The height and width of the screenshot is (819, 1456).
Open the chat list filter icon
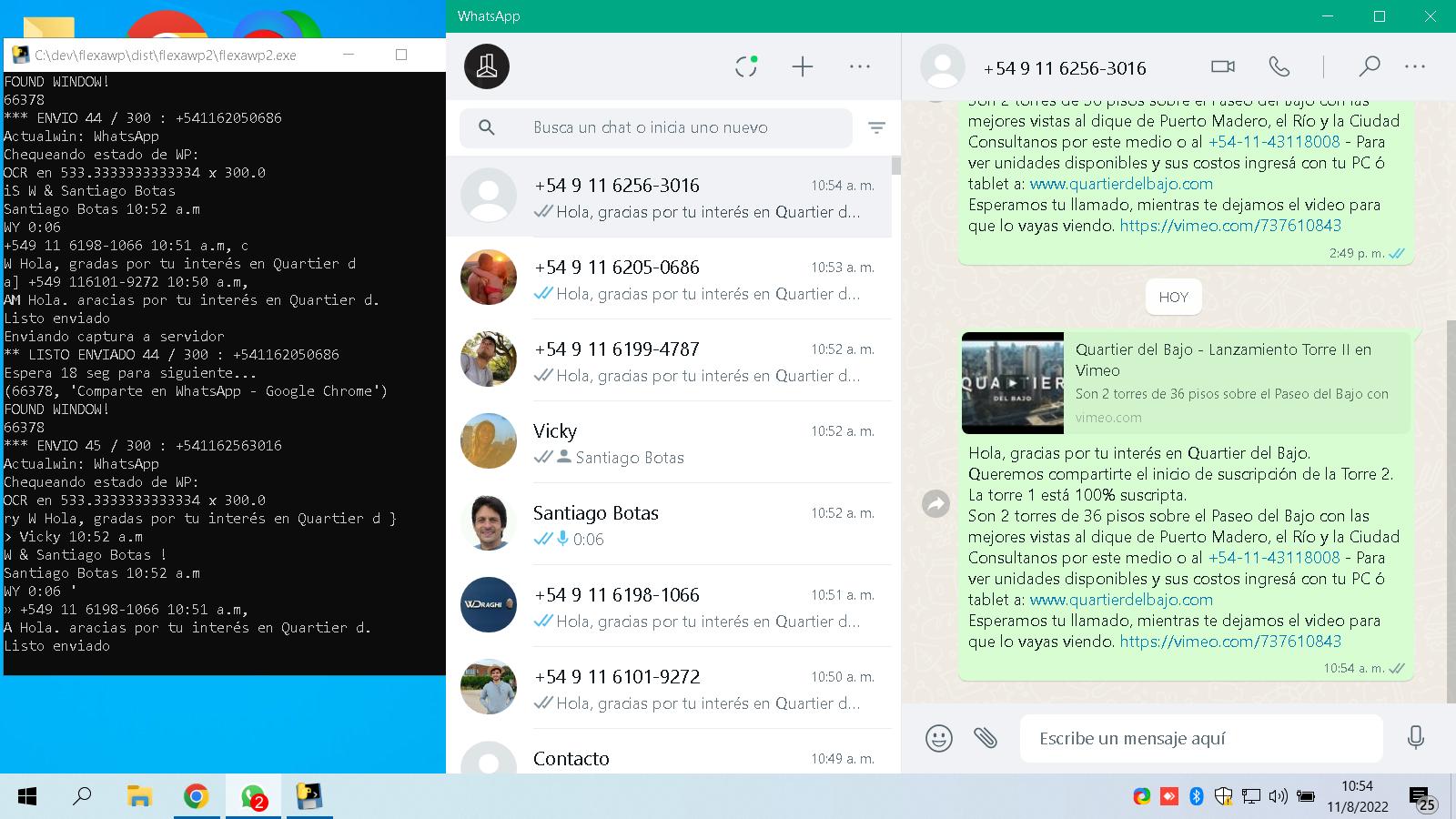click(876, 127)
